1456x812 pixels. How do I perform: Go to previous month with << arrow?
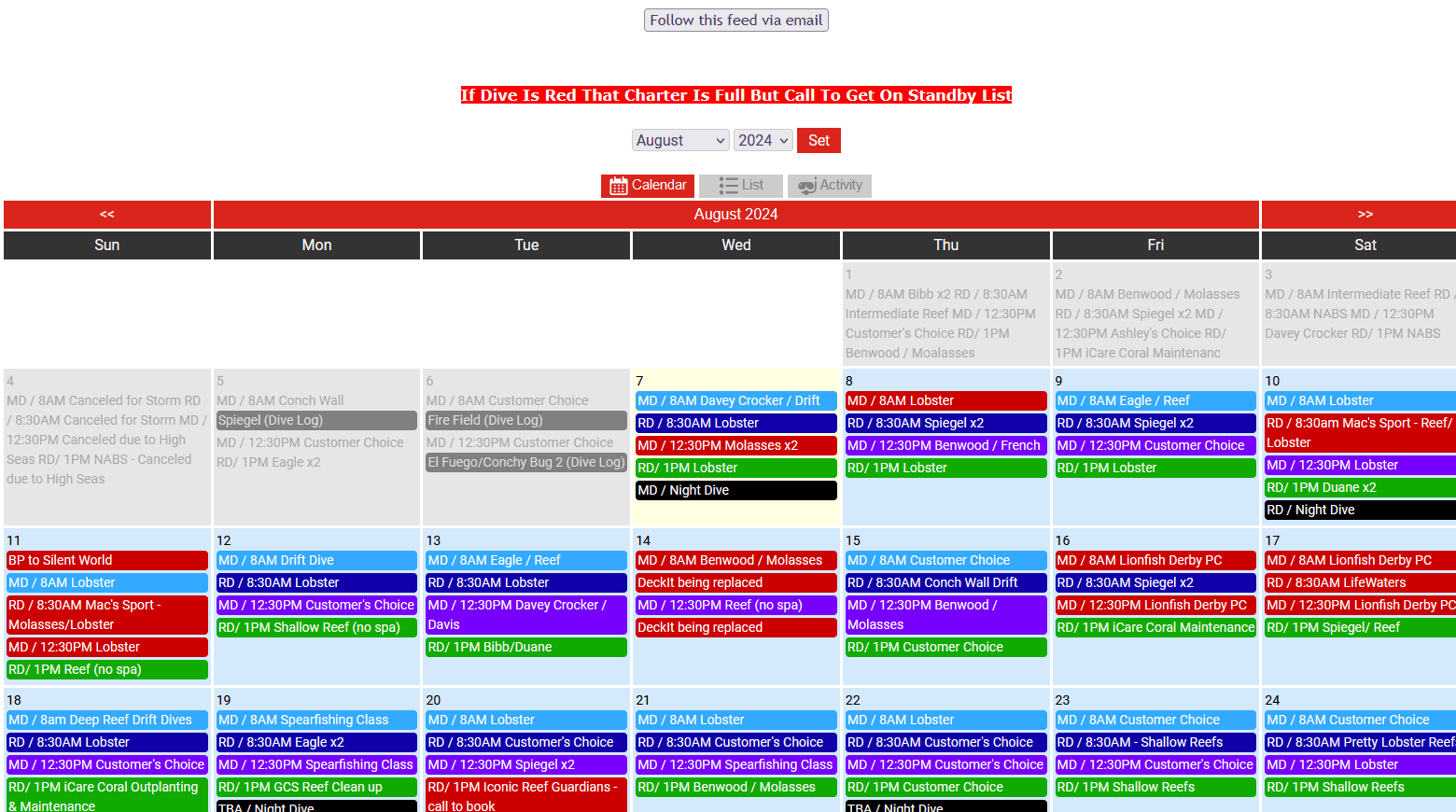point(107,215)
